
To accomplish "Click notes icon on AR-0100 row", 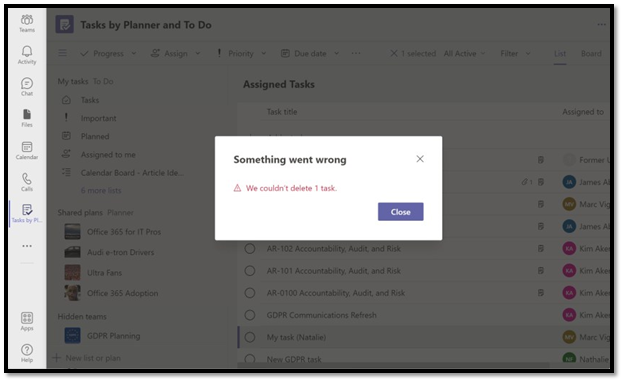I will coord(540,293).
